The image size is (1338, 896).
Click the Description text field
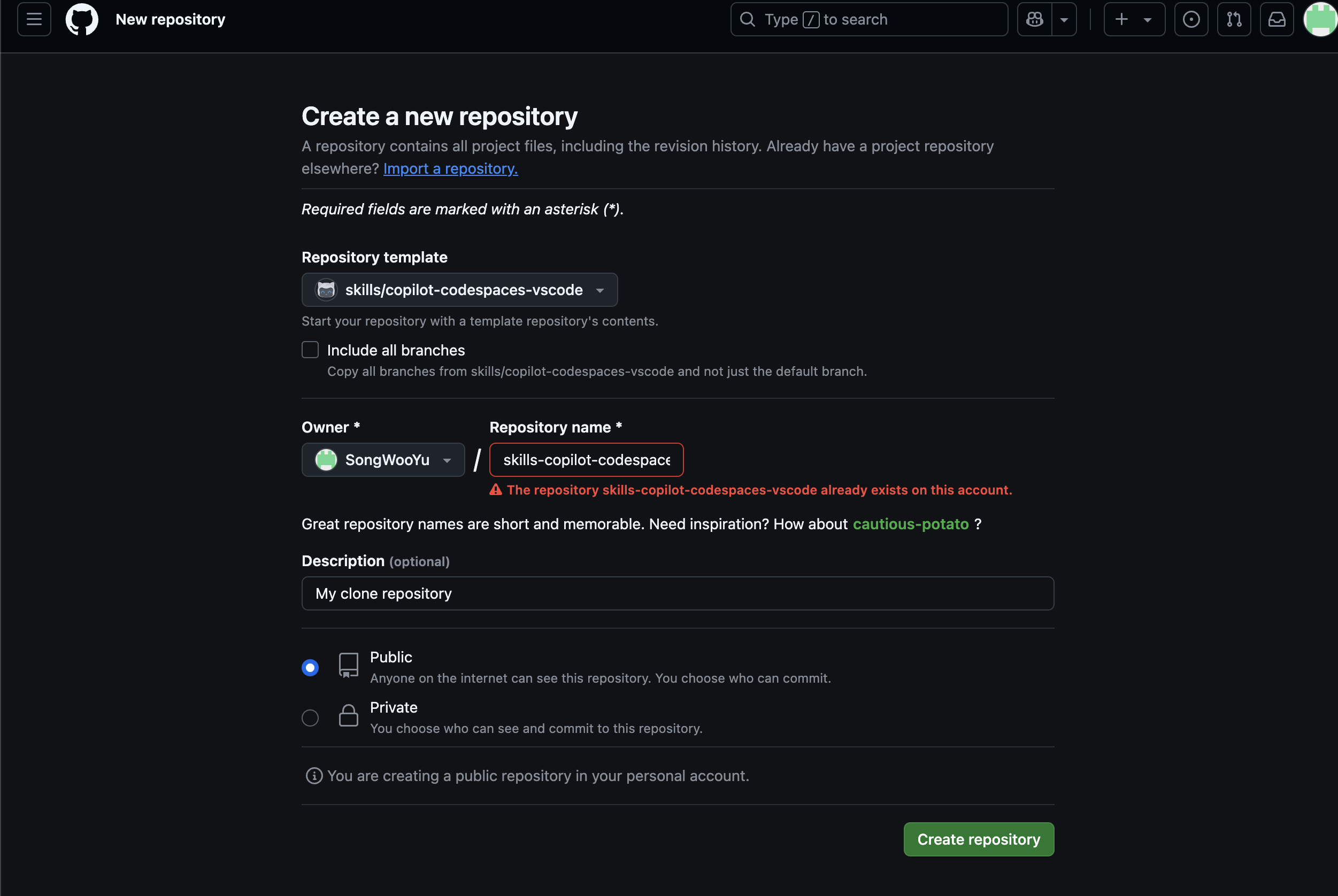677,593
